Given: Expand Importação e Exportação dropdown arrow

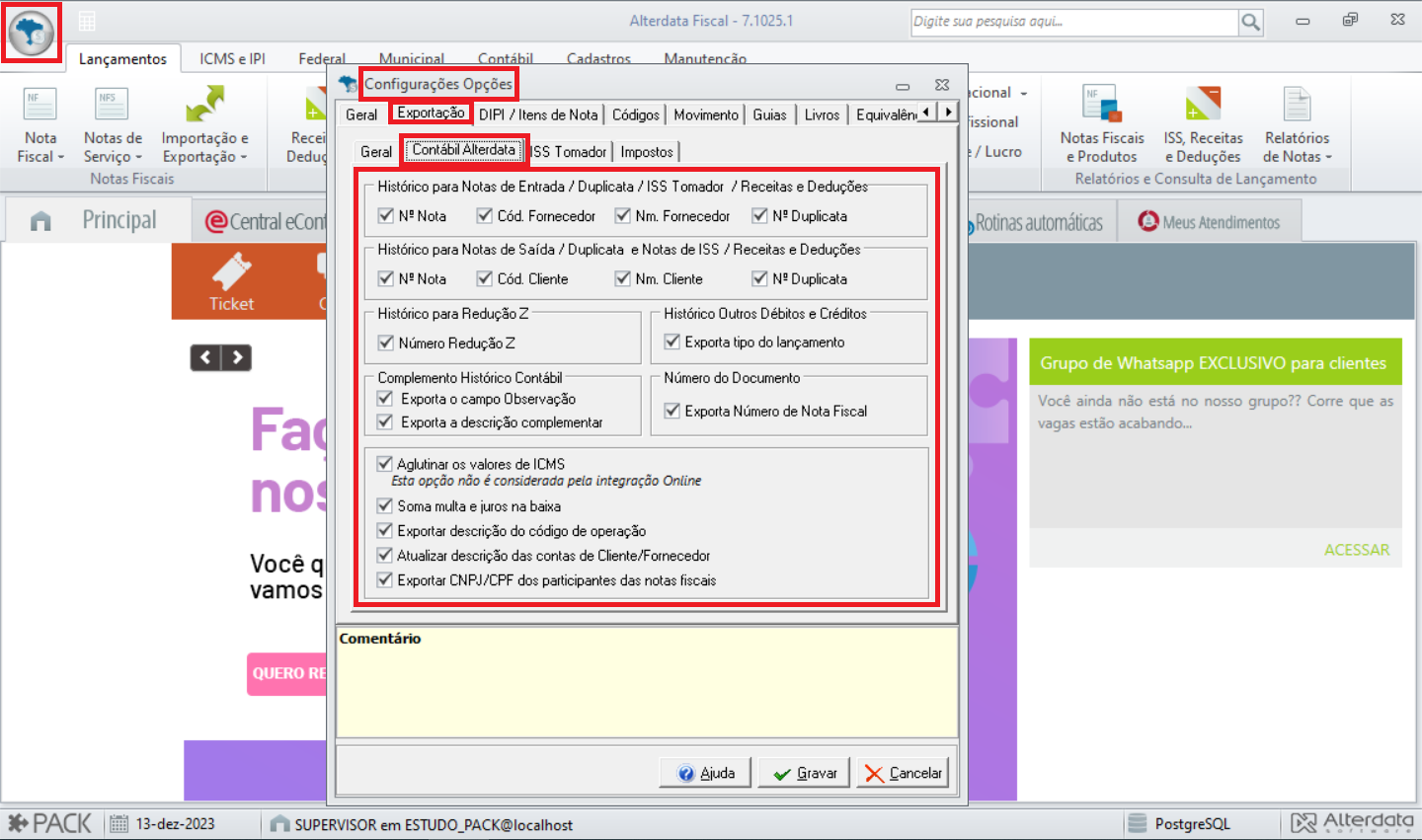Looking at the screenshot, I should [x=244, y=157].
